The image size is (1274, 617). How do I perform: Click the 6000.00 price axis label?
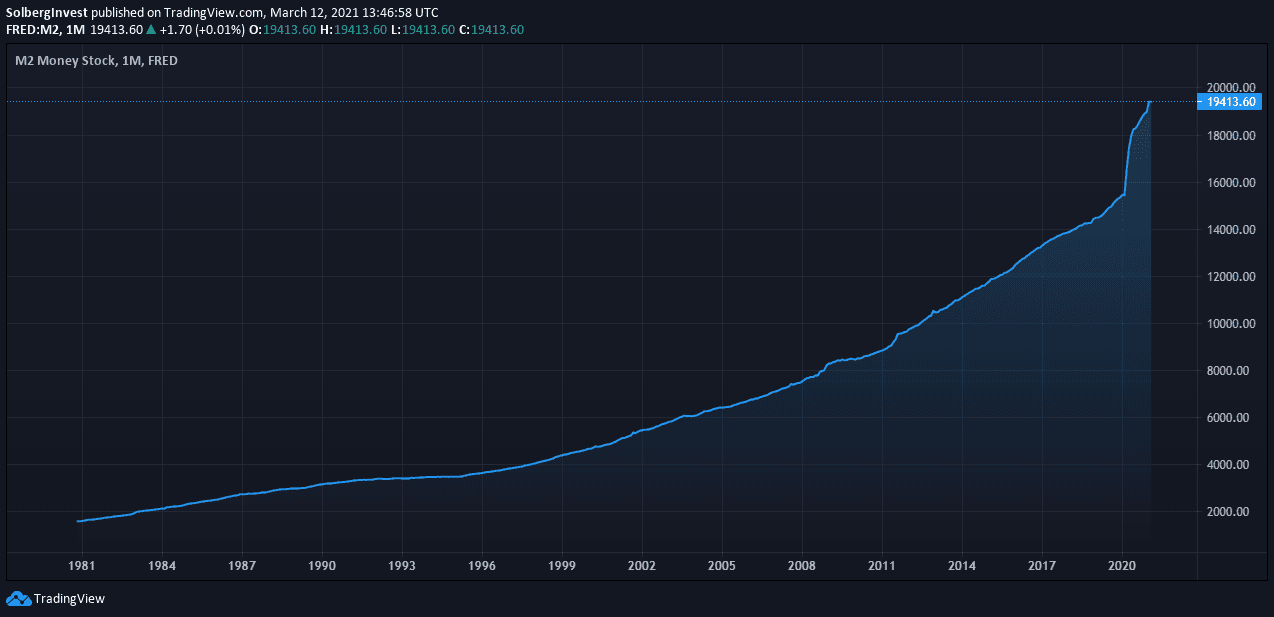coord(1230,418)
